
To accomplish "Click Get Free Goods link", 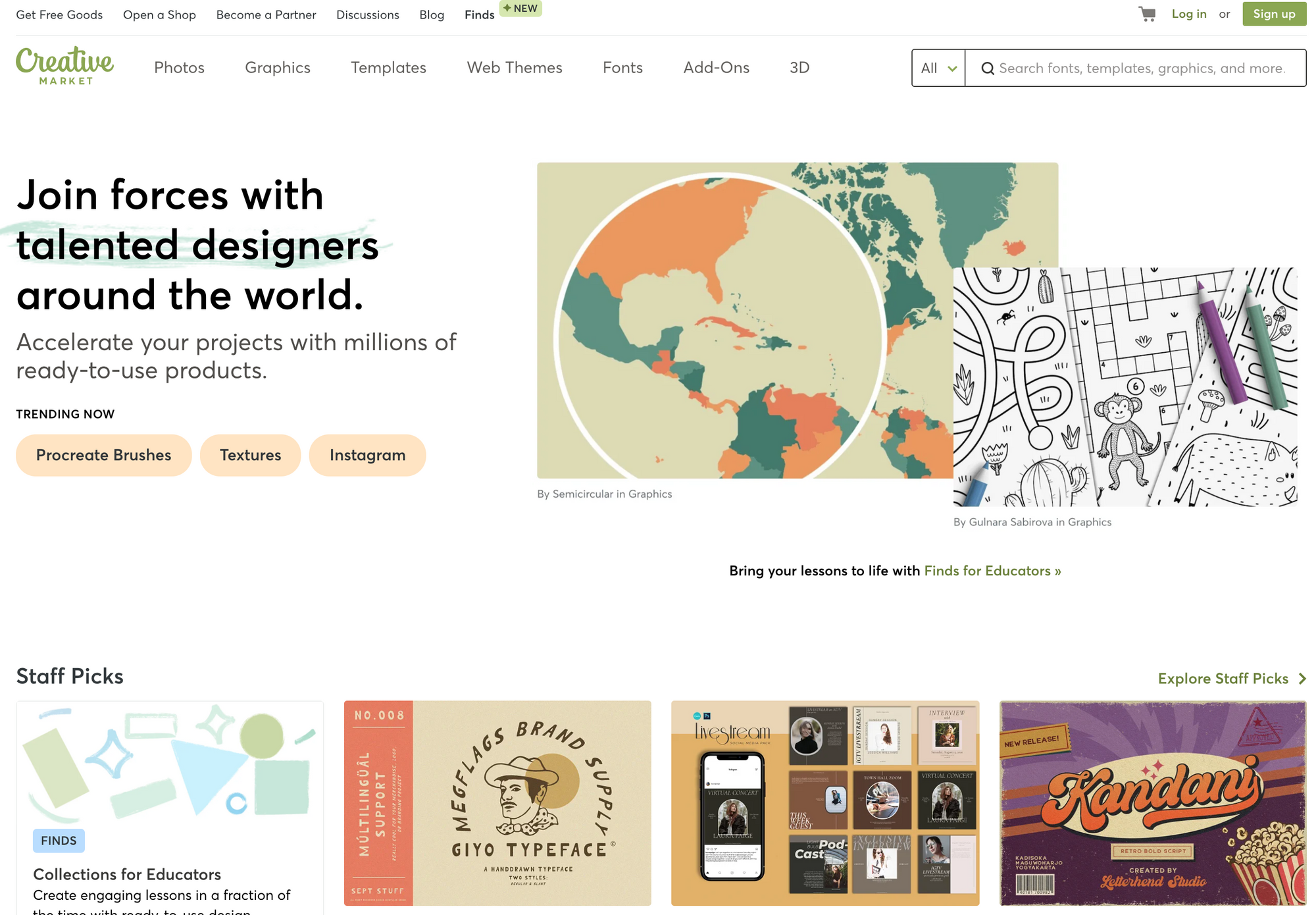I will (59, 14).
